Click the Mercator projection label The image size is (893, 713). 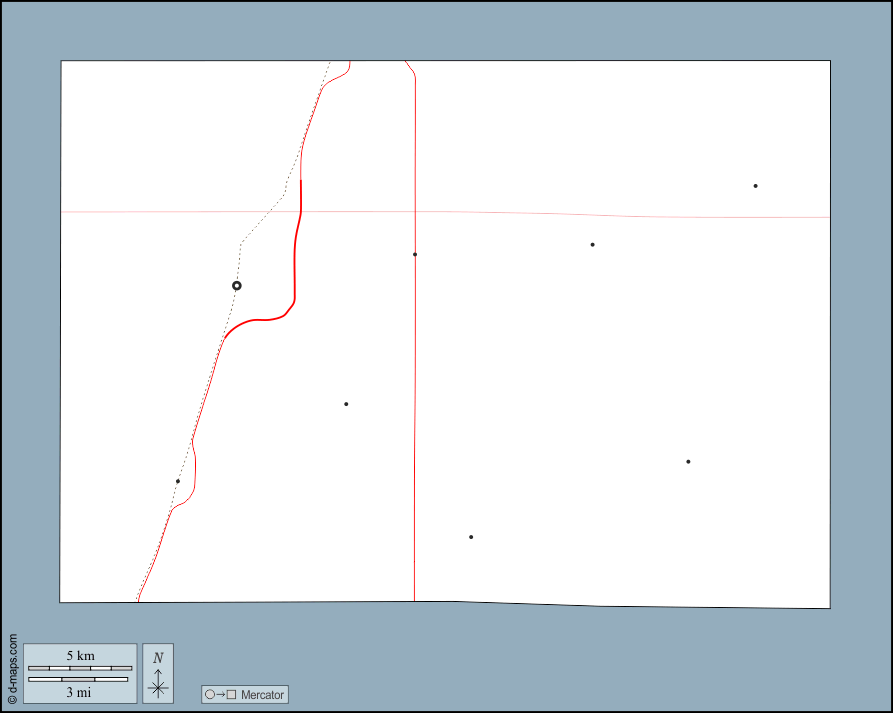tap(262, 695)
